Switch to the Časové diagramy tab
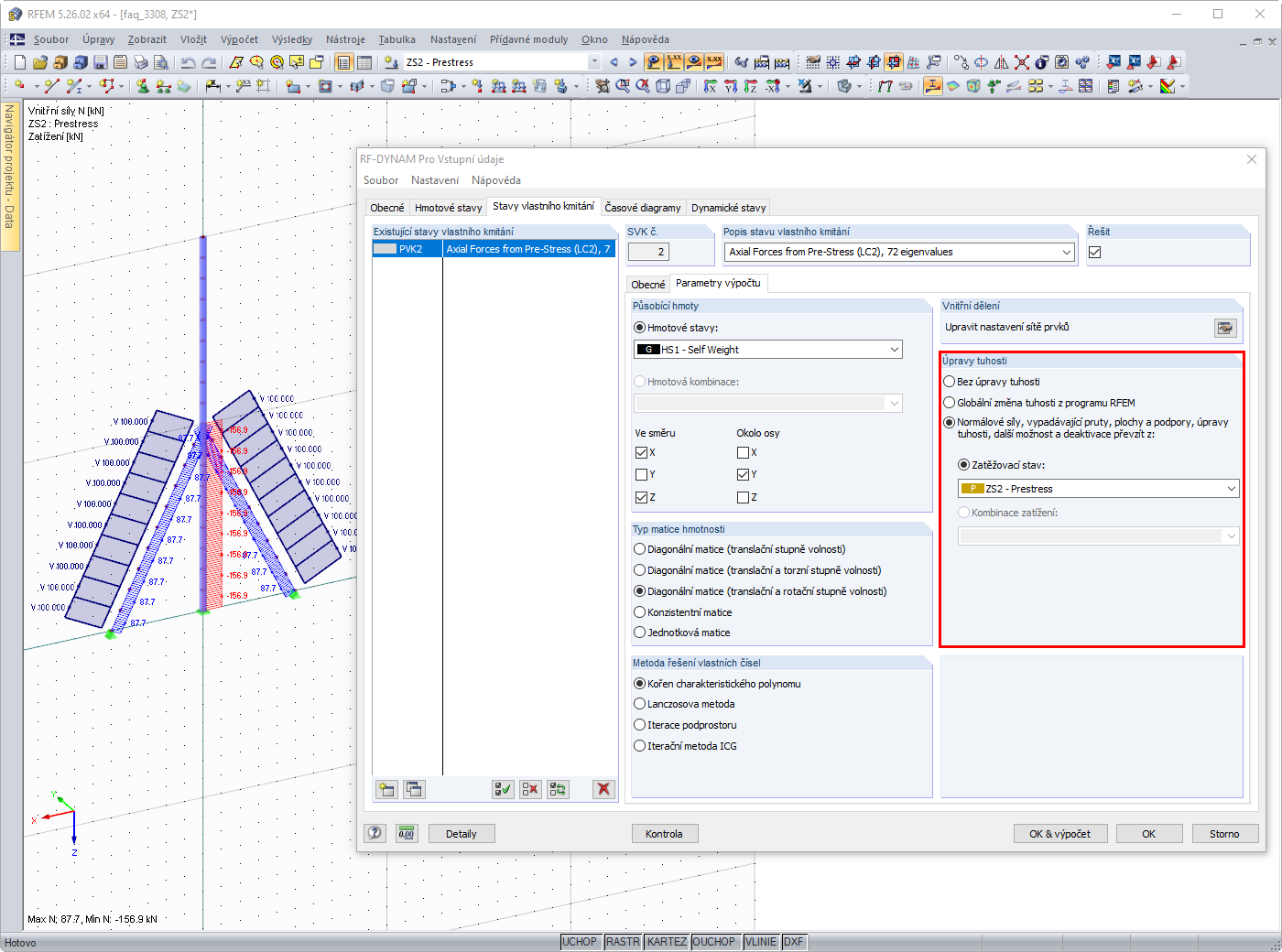The width and height of the screenshot is (1282, 952). pyautogui.click(x=643, y=208)
